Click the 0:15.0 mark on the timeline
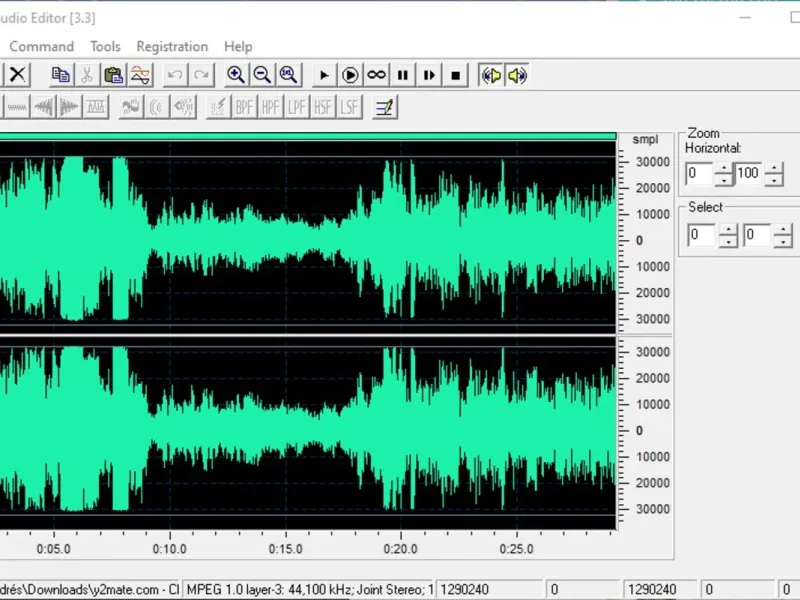 pyautogui.click(x=285, y=548)
